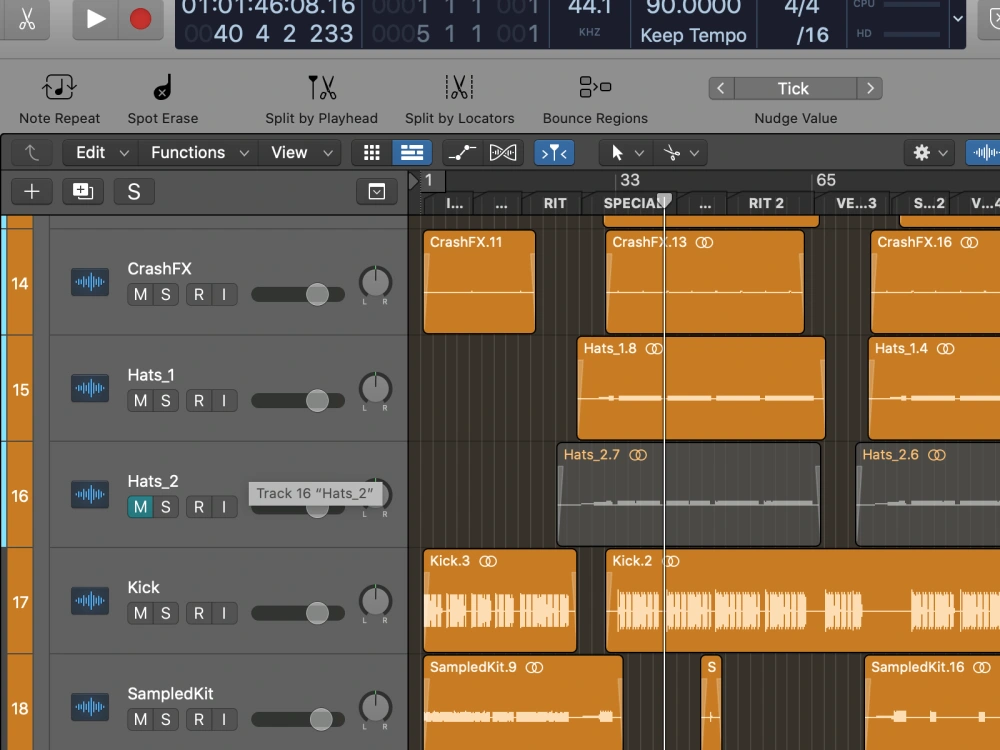Select the CrashFX.11 region
Viewport: 1000px width, 750px height.
point(479,282)
